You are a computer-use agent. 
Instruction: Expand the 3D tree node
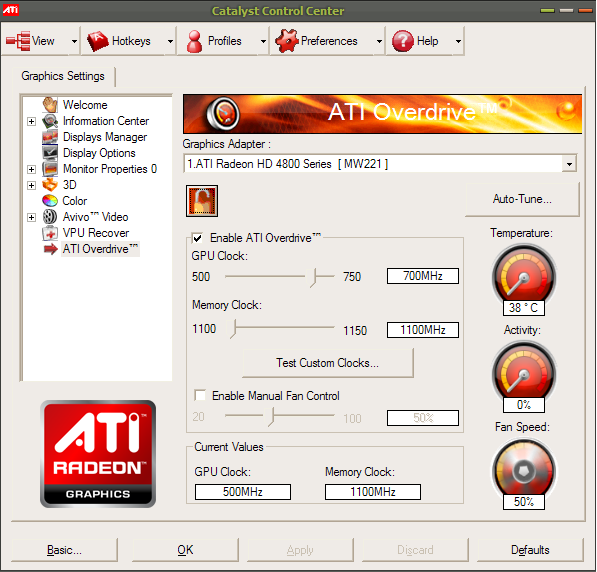[32, 185]
